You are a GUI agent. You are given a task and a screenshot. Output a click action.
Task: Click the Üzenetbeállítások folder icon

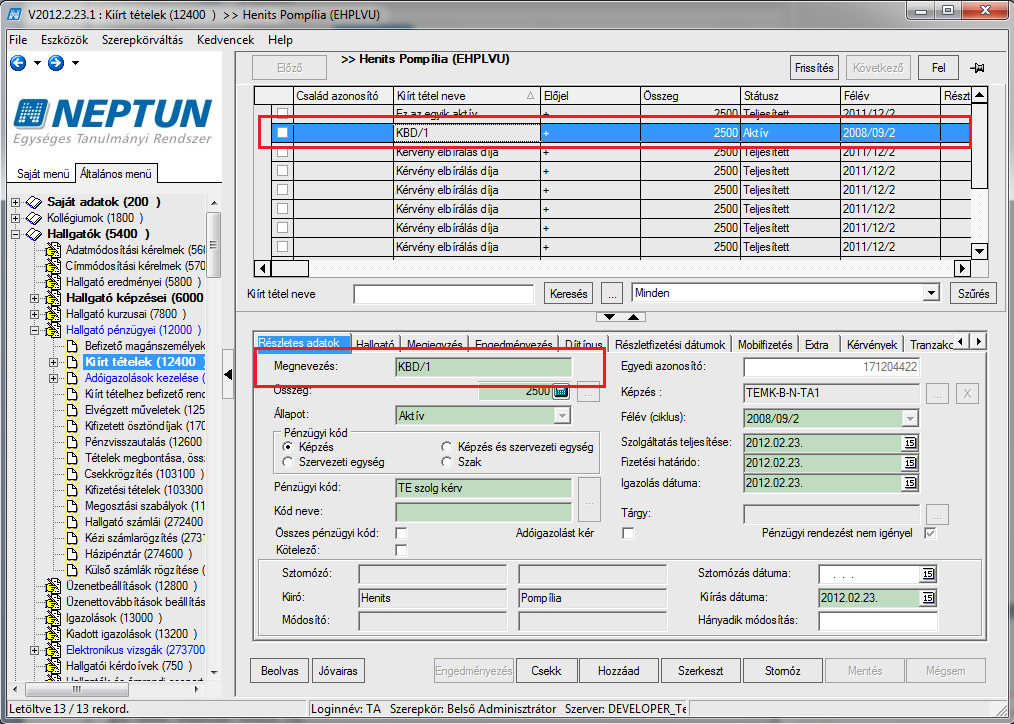(x=54, y=586)
